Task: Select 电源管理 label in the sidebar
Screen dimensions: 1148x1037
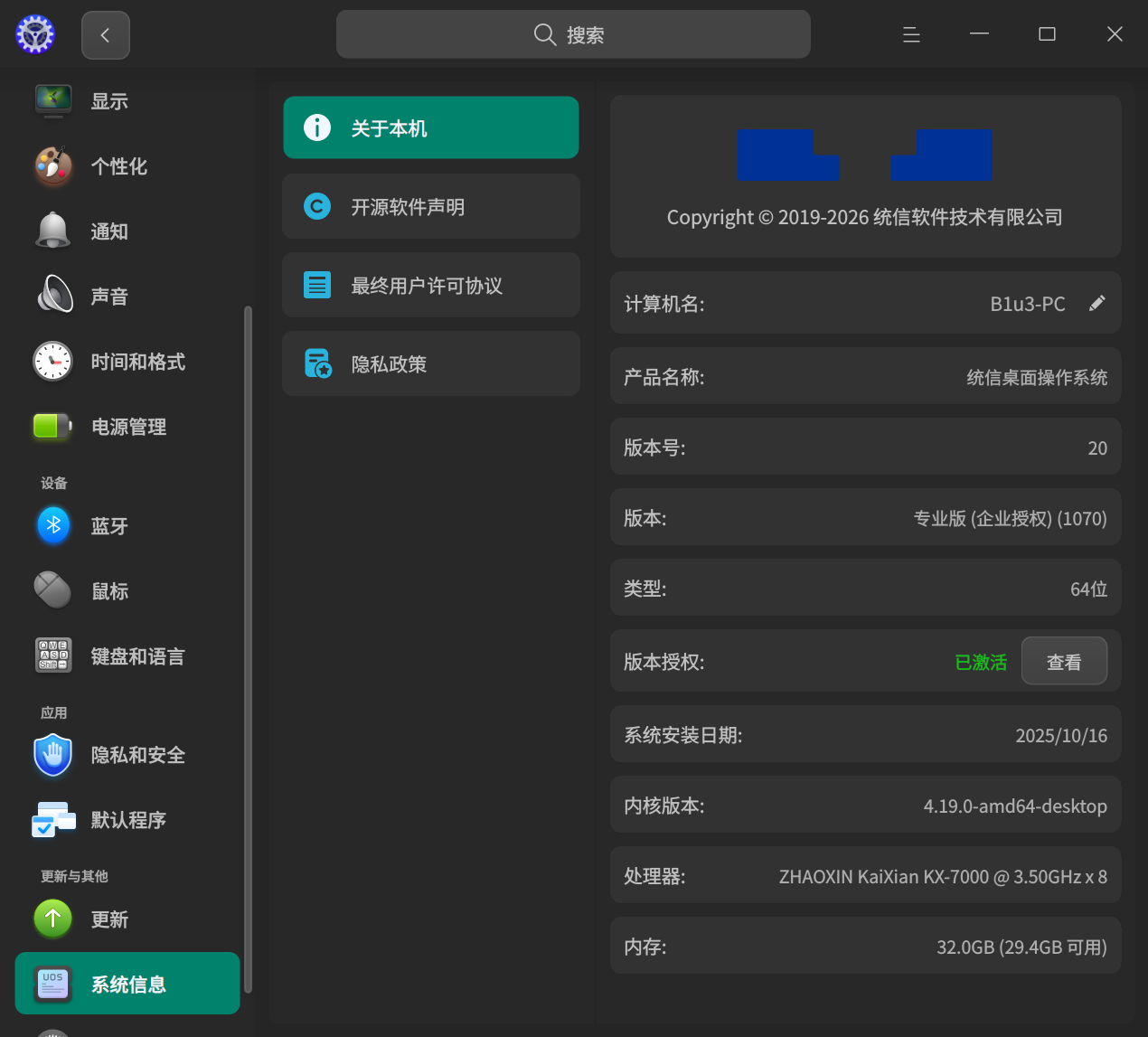Action: point(128,427)
